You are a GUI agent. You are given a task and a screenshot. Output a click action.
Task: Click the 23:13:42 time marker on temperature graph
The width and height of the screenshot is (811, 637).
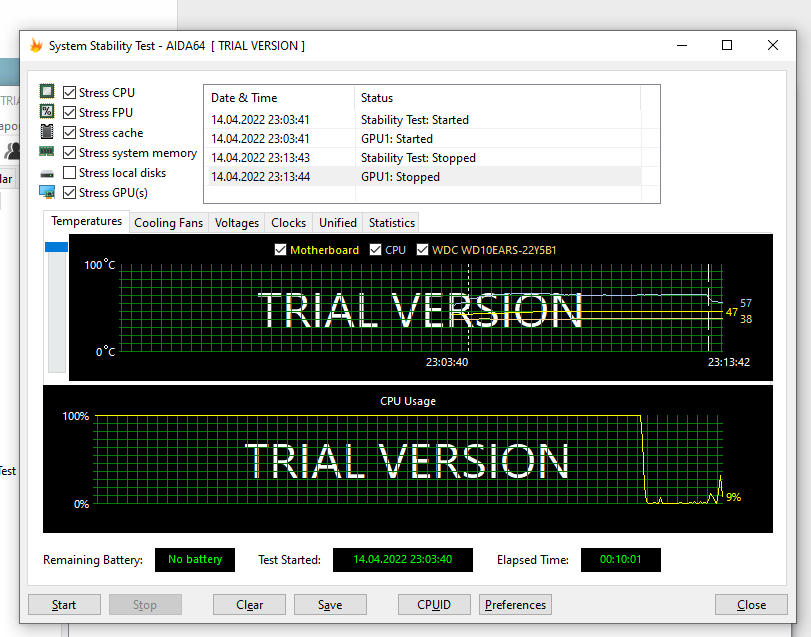point(729,362)
